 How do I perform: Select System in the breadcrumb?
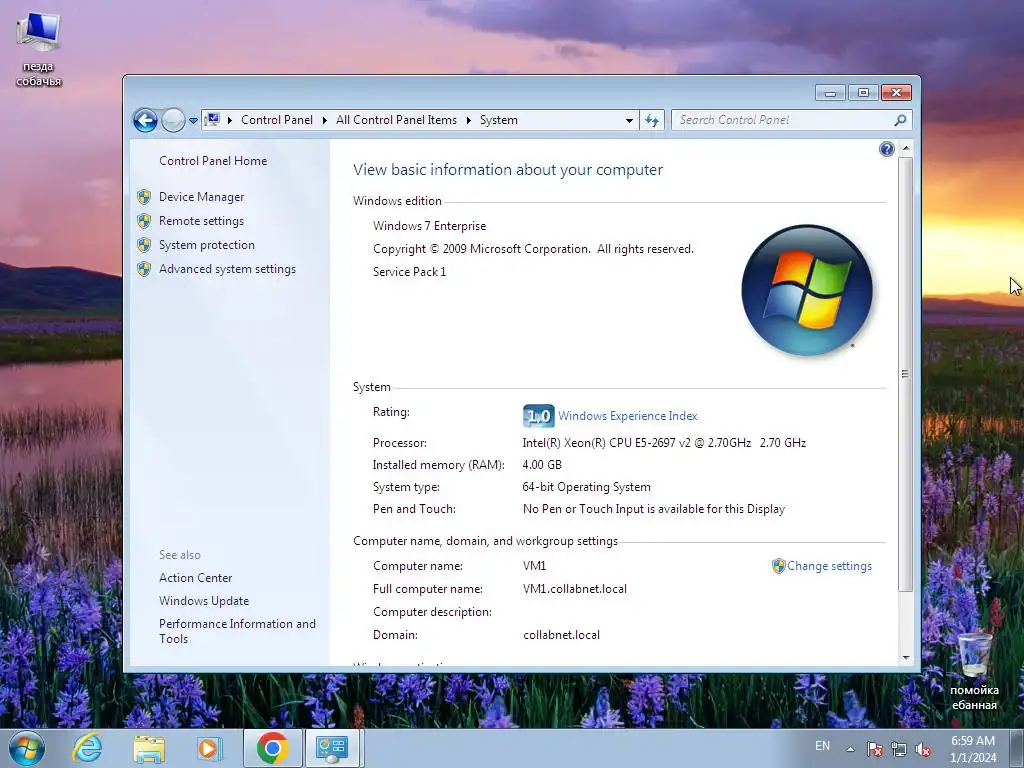pos(499,120)
